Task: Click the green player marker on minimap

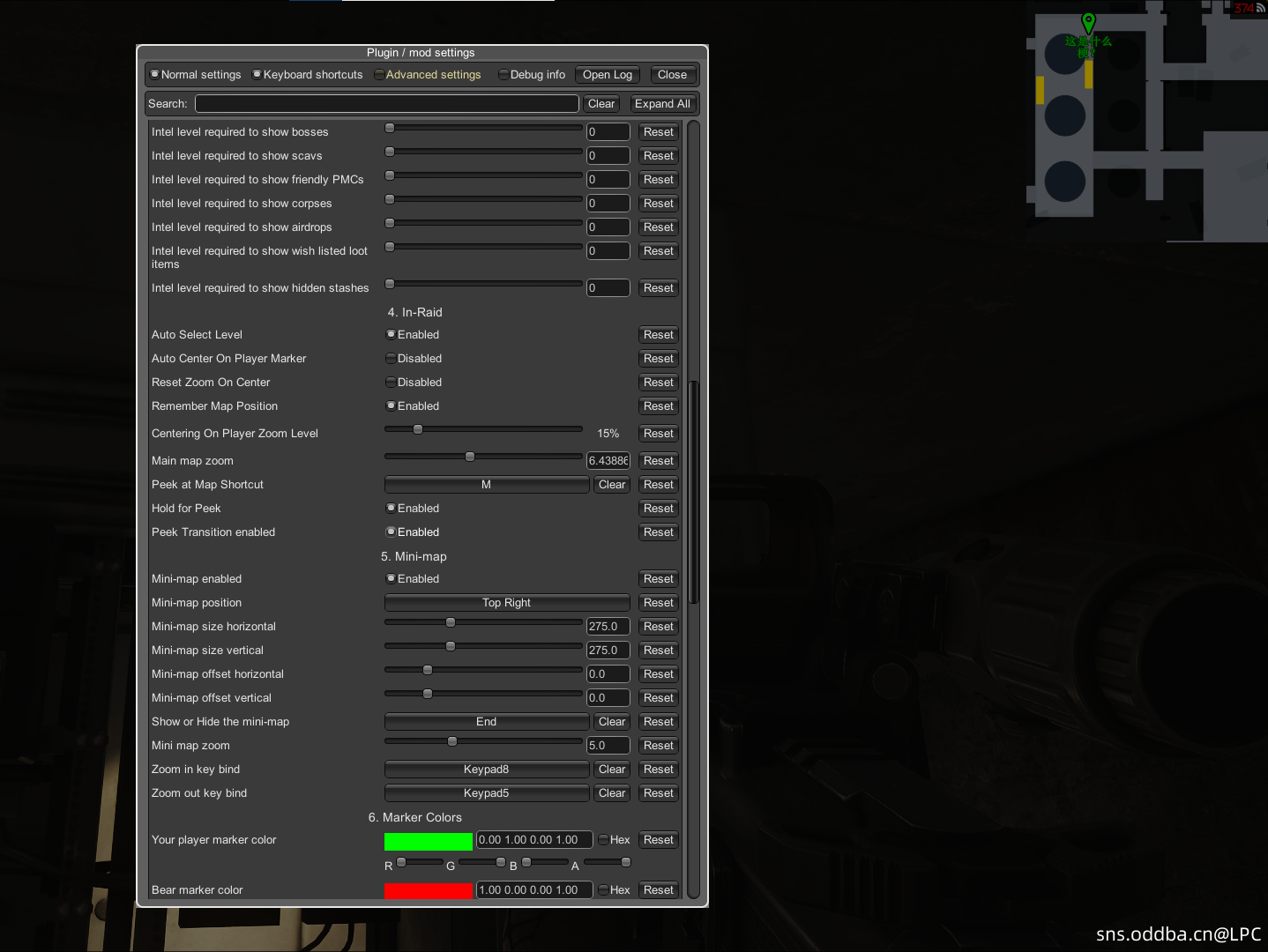Action: coord(1088,22)
